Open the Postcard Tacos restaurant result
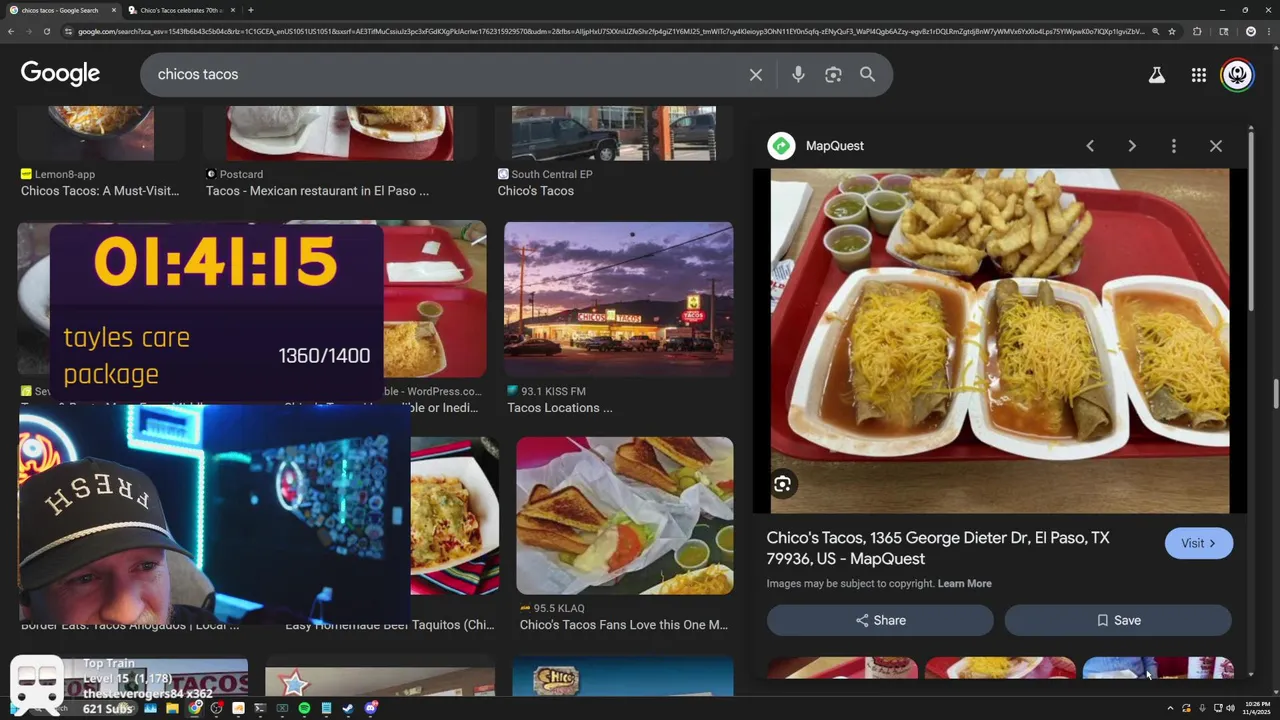 tap(317, 191)
